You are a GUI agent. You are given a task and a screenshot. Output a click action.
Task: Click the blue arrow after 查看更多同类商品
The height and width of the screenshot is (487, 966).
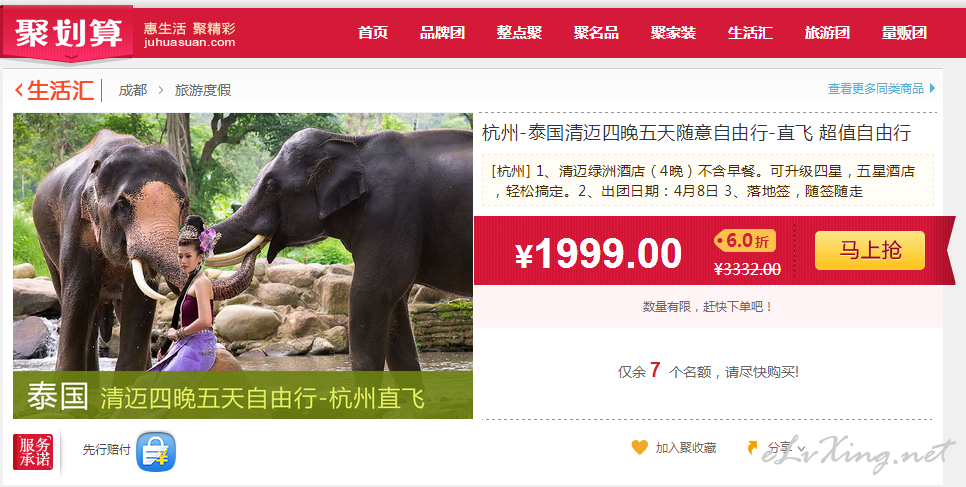pos(932,89)
